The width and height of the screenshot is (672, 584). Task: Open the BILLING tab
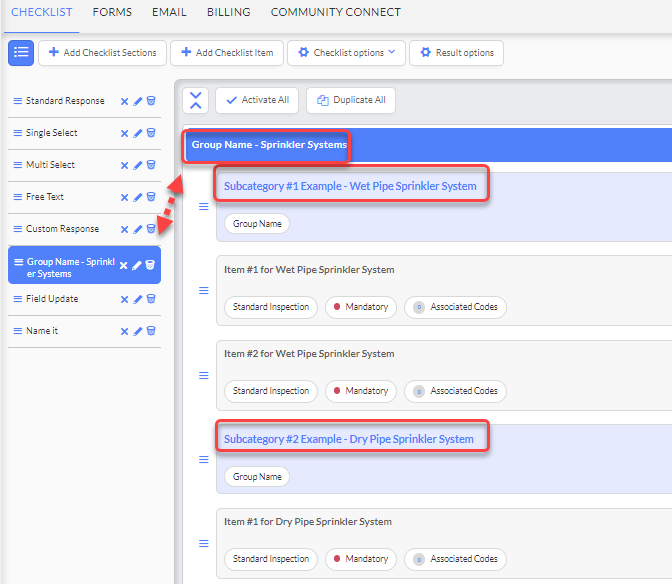[229, 12]
